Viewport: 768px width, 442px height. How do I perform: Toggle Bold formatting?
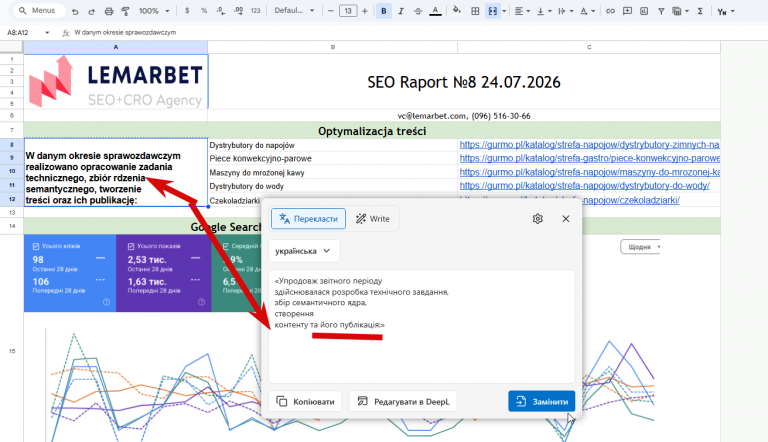[384, 11]
